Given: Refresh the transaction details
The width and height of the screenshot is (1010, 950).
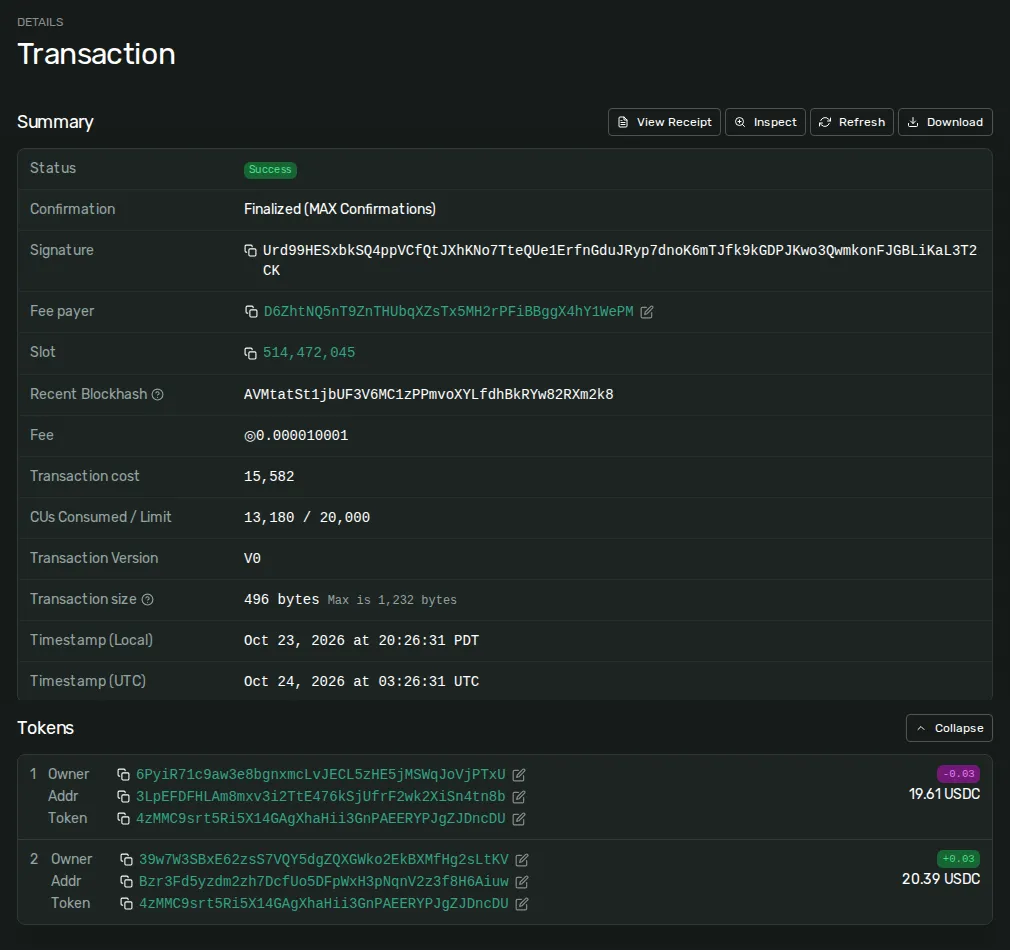Looking at the screenshot, I should coord(852,122).
